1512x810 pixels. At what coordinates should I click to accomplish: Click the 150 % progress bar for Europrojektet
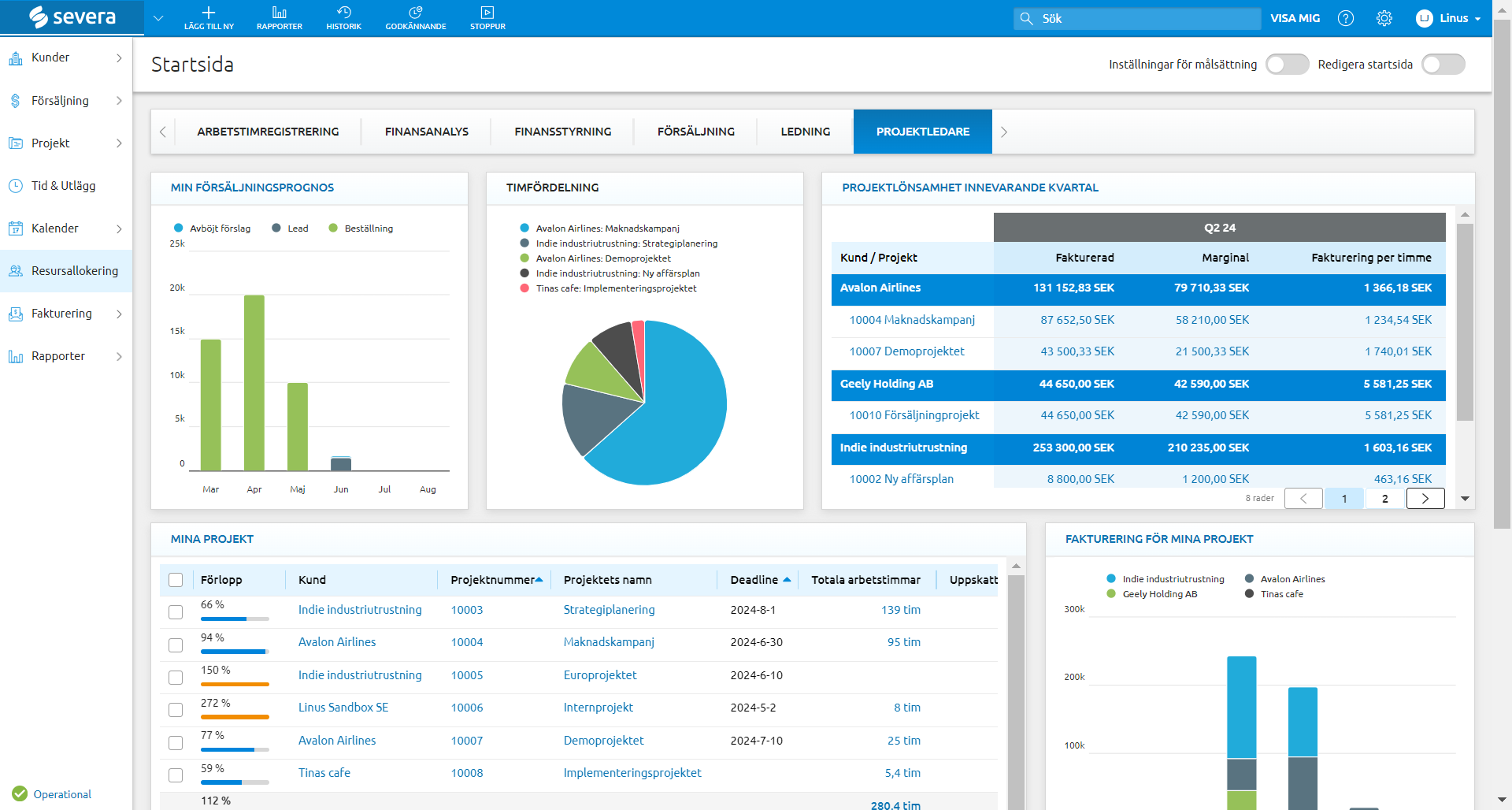point(235,684)
